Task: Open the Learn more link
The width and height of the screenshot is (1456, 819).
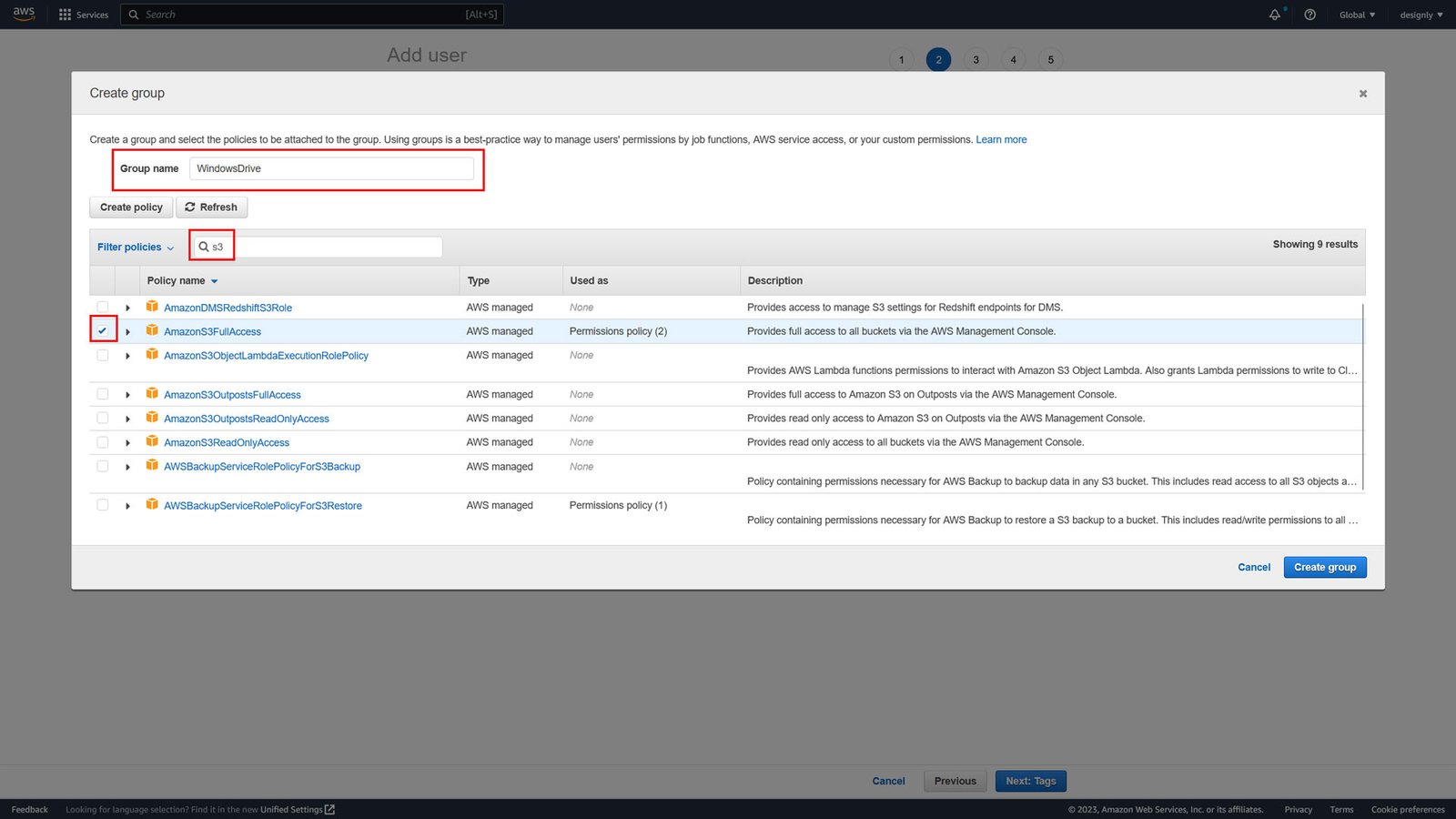Action: tap(1001, 140)
